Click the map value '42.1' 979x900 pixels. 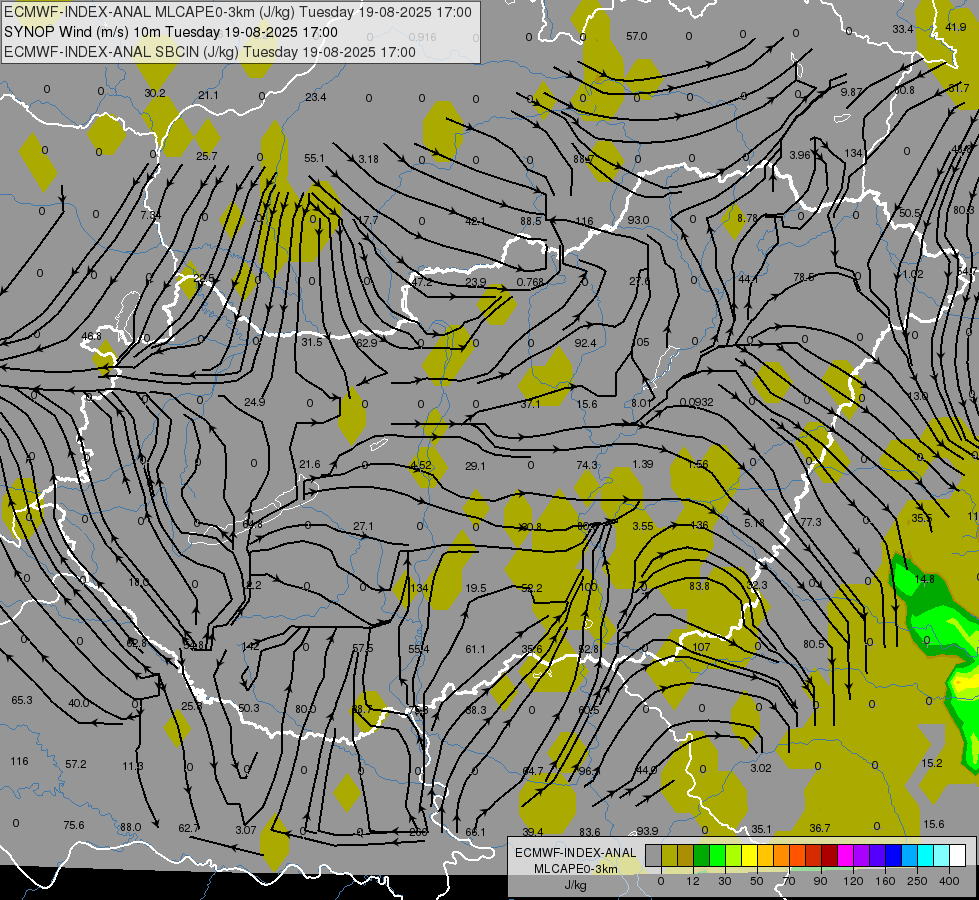tap(475, 221)
